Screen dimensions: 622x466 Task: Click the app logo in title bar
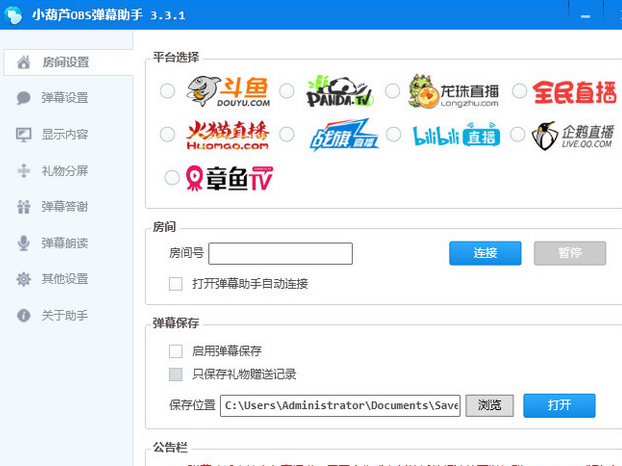click(x=13, y=15)
